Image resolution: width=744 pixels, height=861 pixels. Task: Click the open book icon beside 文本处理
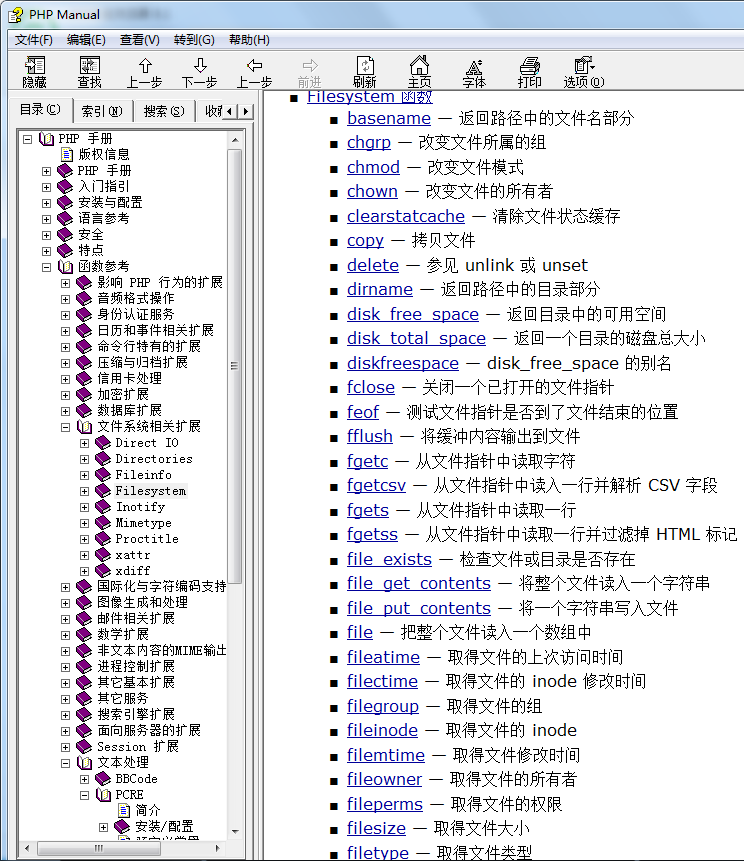tap(85, 763)
